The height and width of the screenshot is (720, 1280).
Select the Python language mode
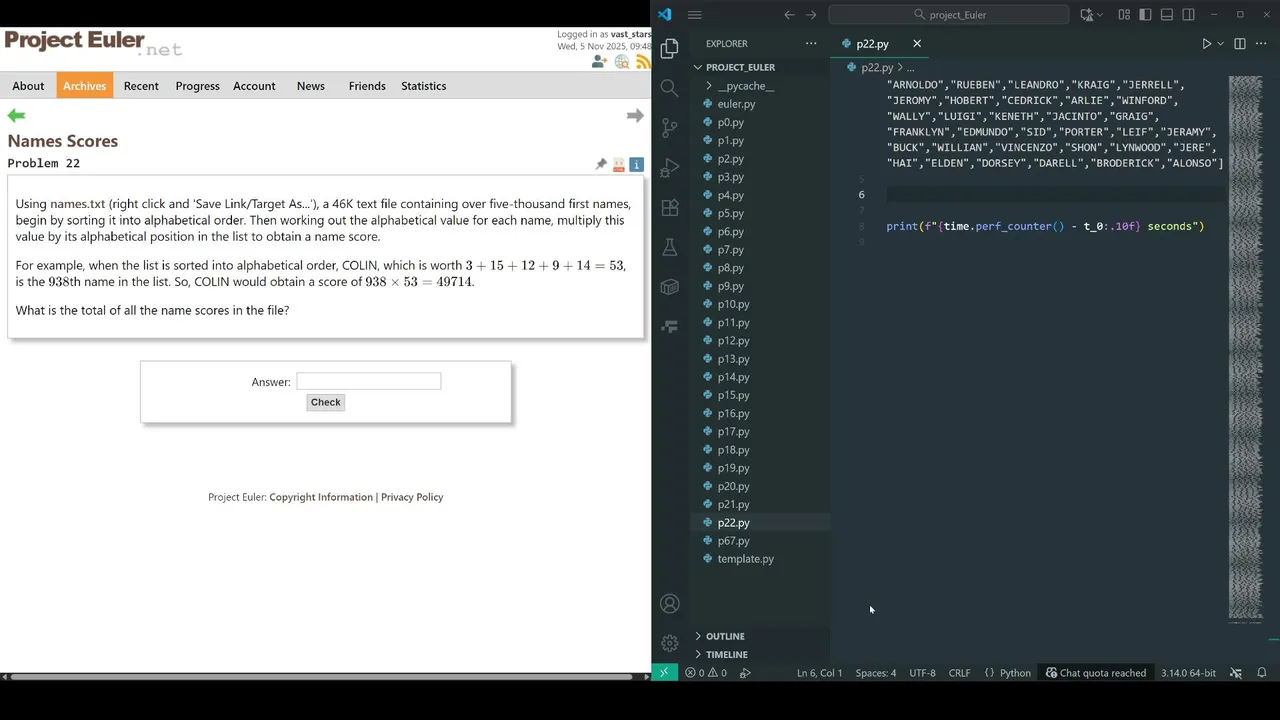[1015, 673]
